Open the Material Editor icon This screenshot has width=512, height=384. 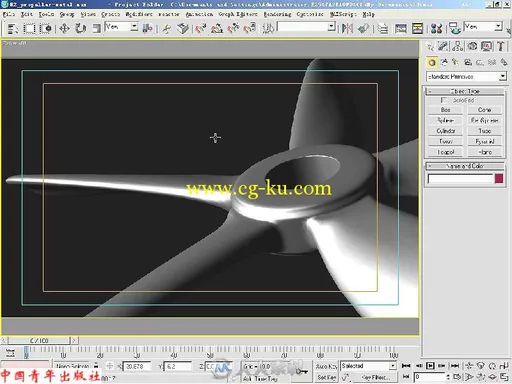coord(436,29)
